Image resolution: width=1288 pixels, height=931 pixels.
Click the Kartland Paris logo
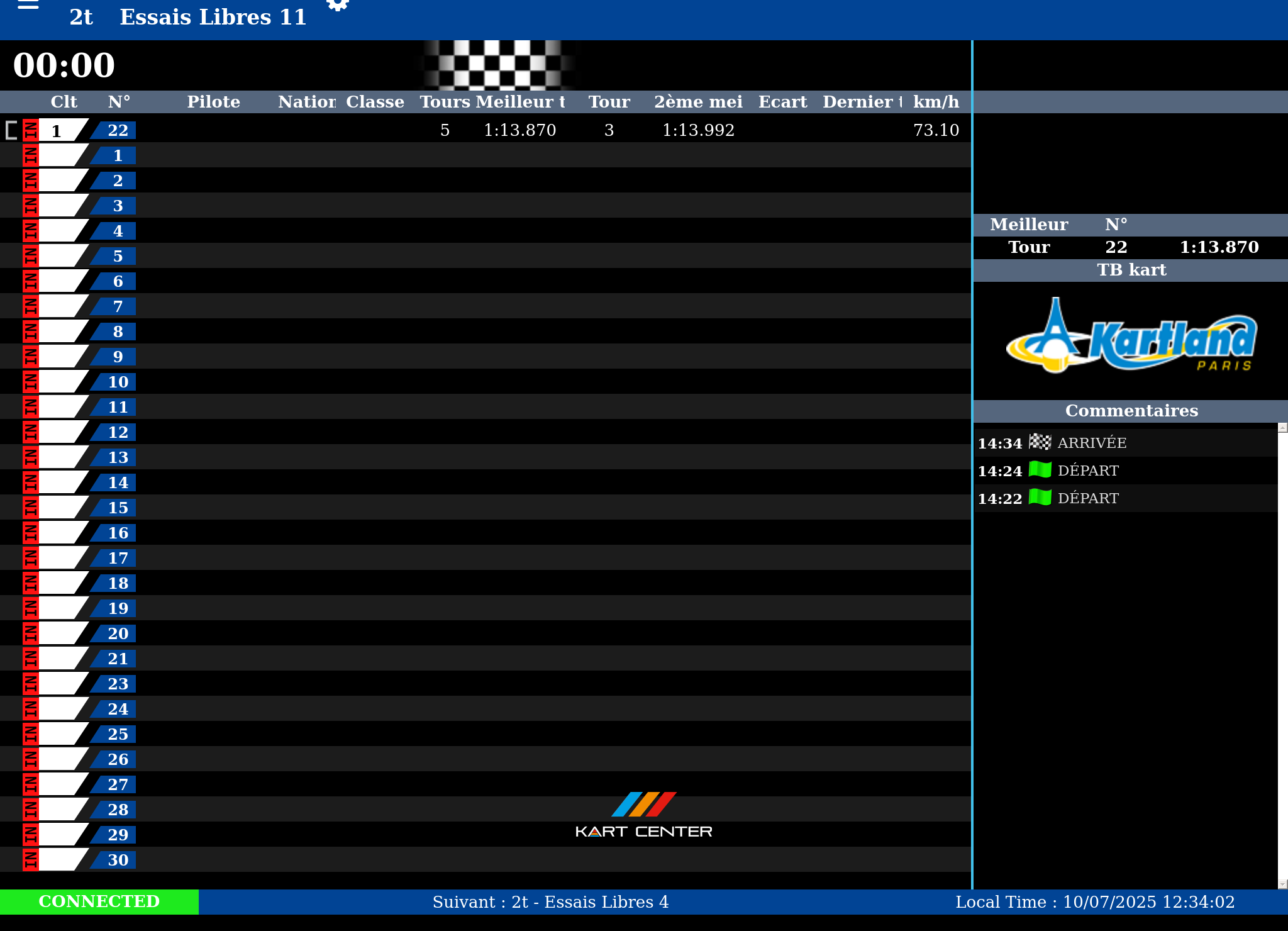pyautogui.click(x=1131, y=338)
